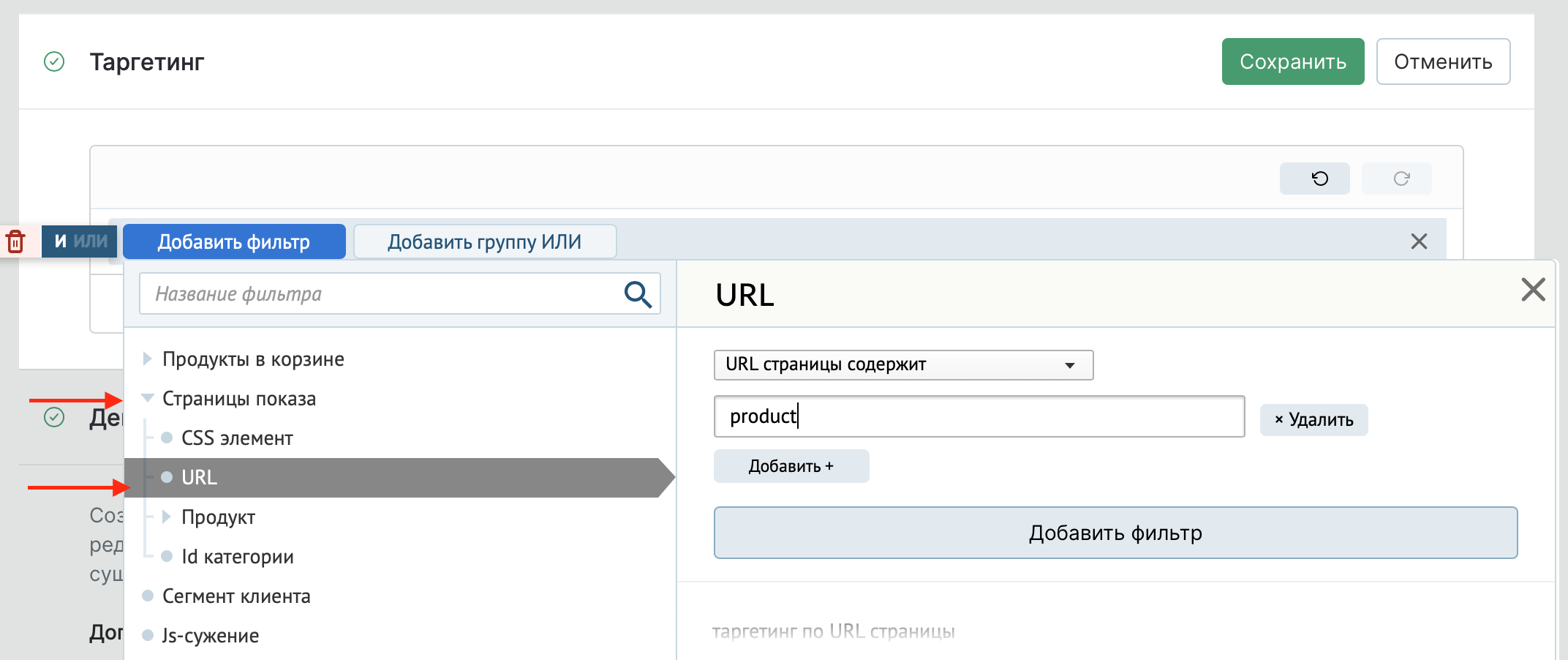Collapse the 'Страницы показа' tree node
This screenshot has width=1568, height=660.
pyautogui.click(x=147, y=399)
